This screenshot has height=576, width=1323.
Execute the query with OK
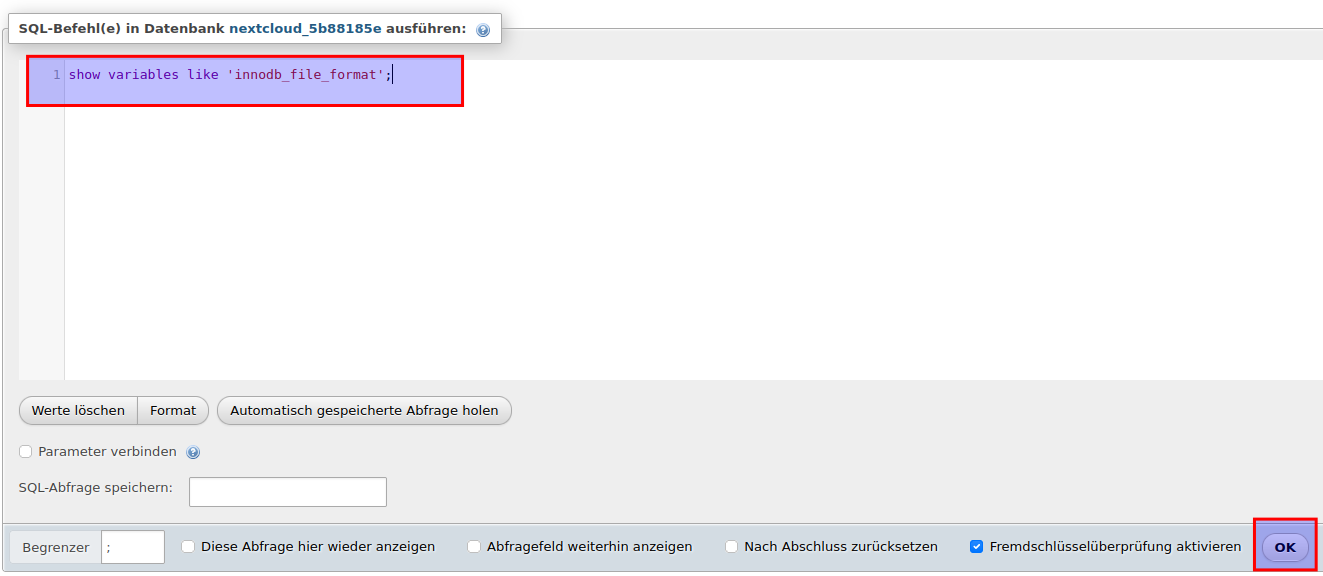1285,546
